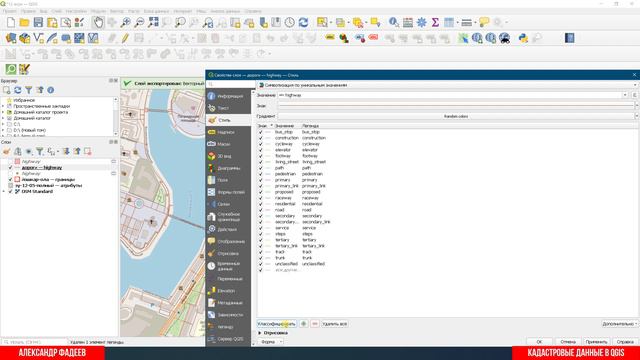Activate the Zoom In magnifier tool
Viewport: 640px width, 360px height.
(126, 22)
